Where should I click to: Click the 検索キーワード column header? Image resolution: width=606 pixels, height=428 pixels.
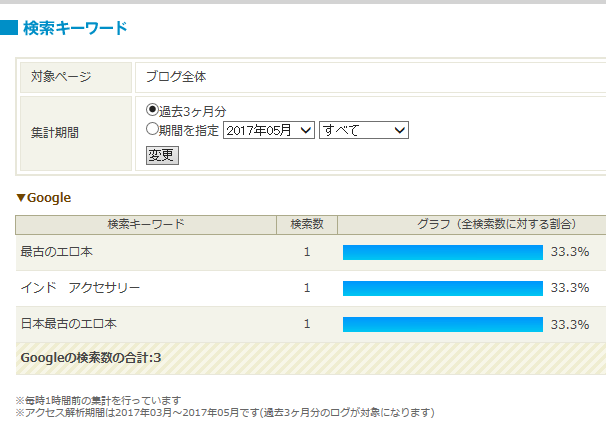pyautogui.click(x=146, y=225)
